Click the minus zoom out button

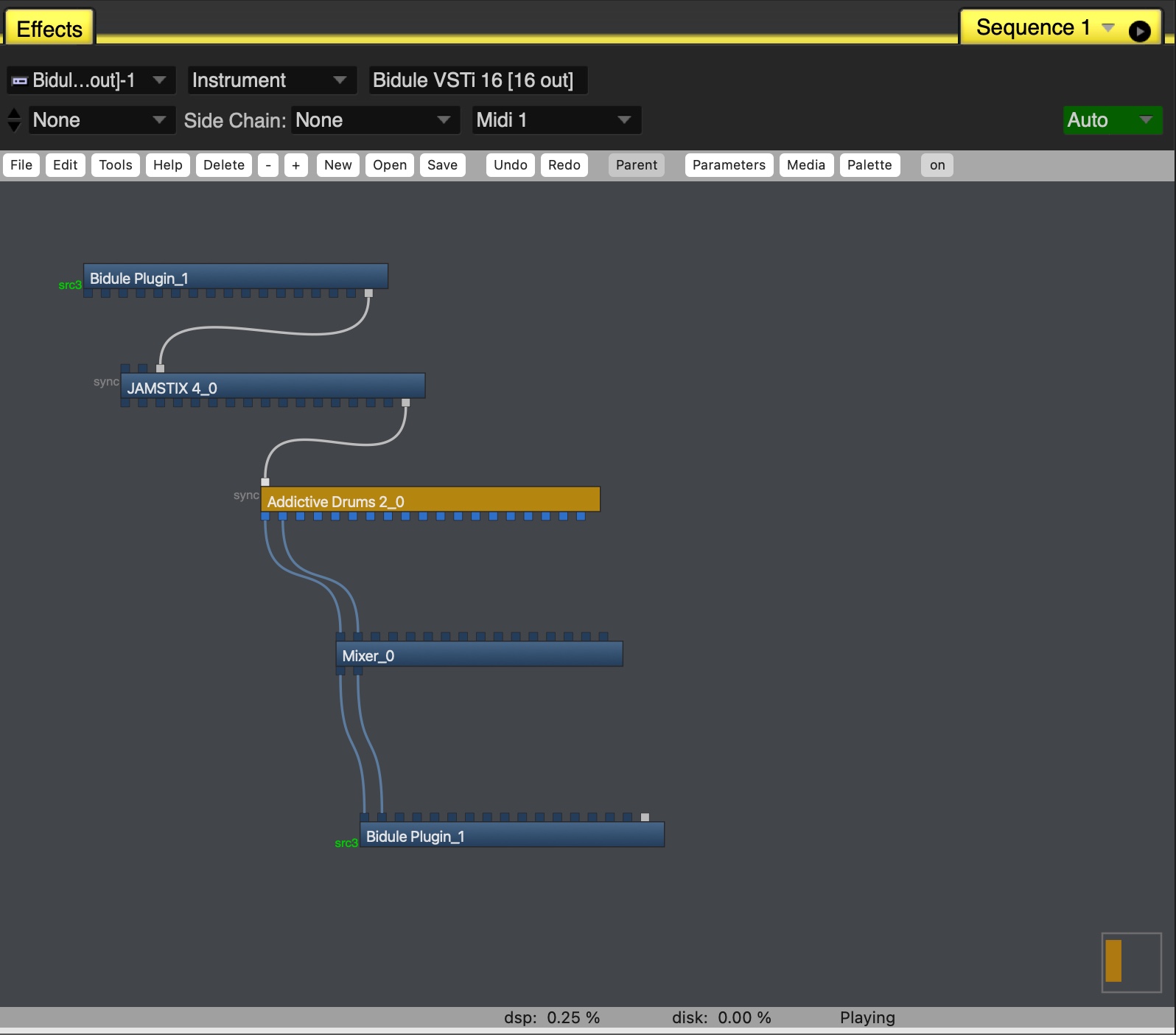click(x=268, y=165)
